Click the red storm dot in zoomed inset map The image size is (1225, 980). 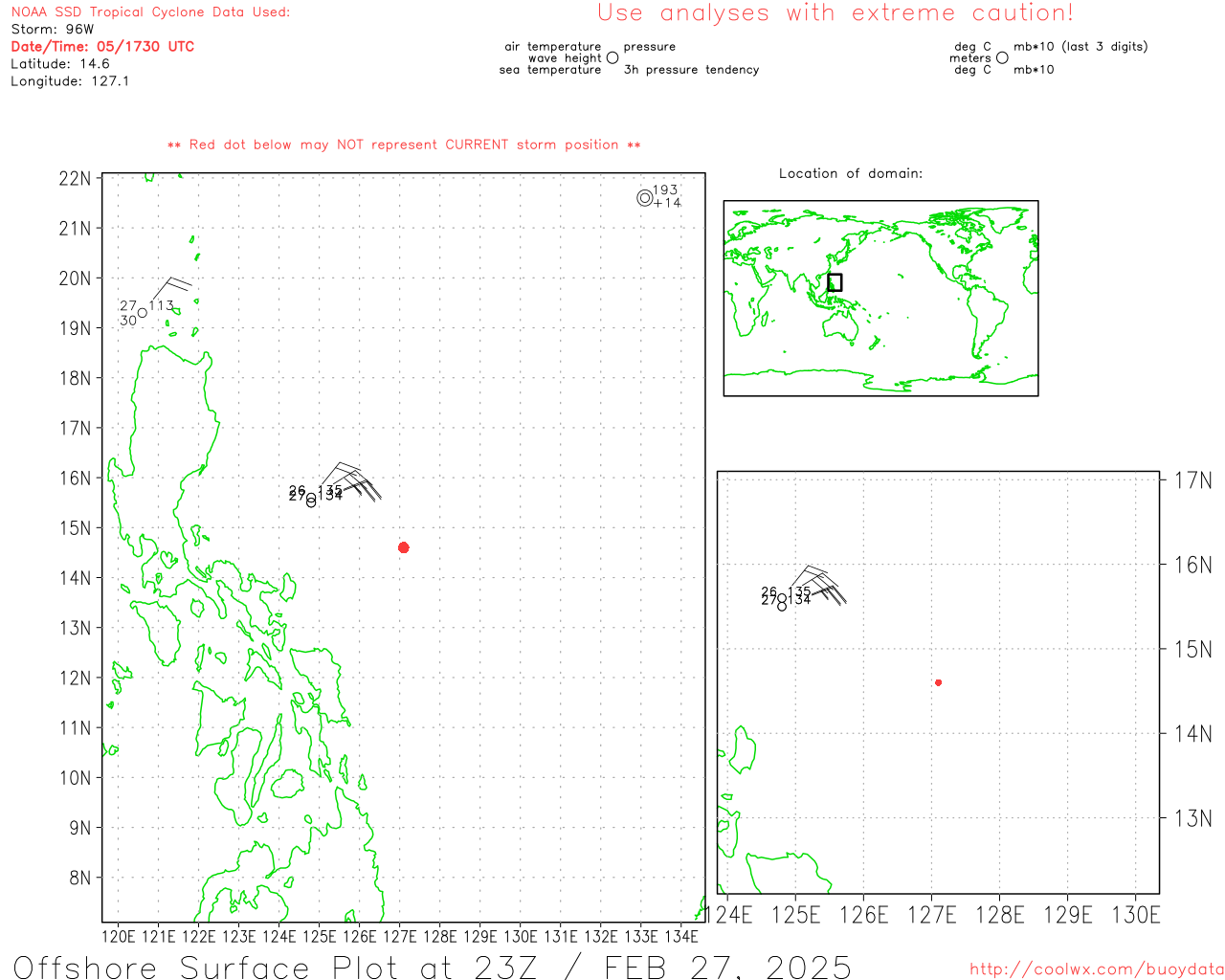tap(939, 682)
